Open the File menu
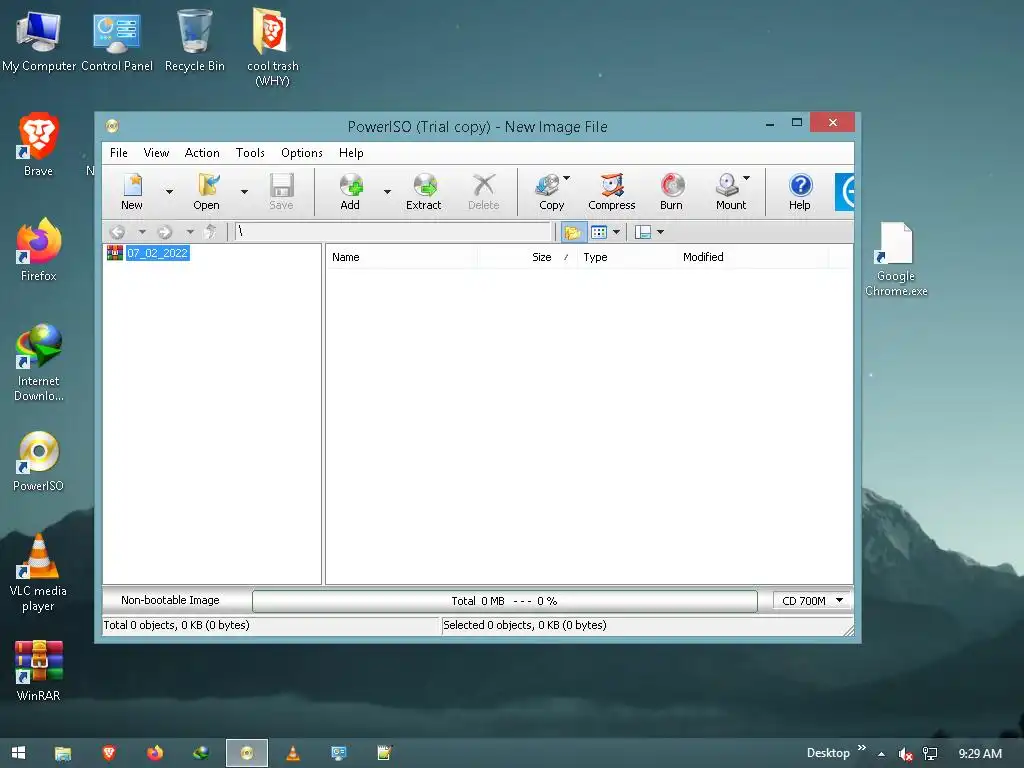 (119, 153)
